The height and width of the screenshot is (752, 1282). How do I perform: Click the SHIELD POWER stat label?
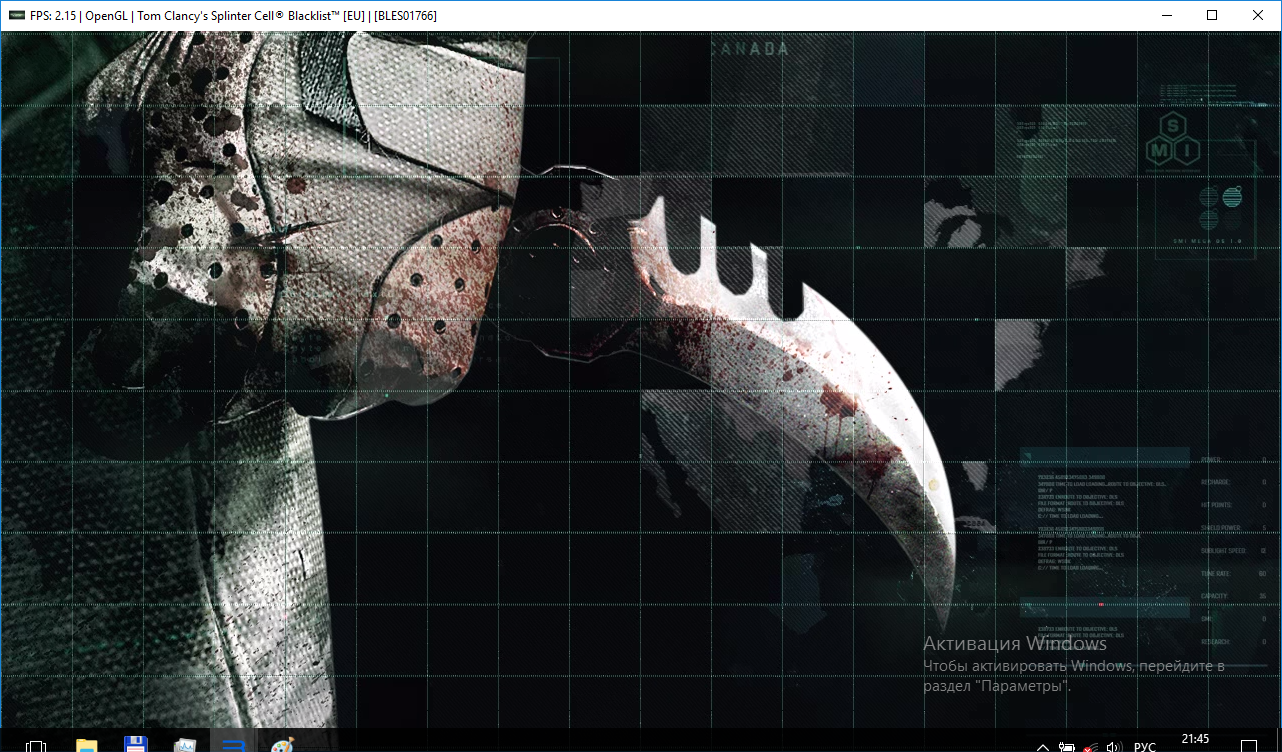1220,527
